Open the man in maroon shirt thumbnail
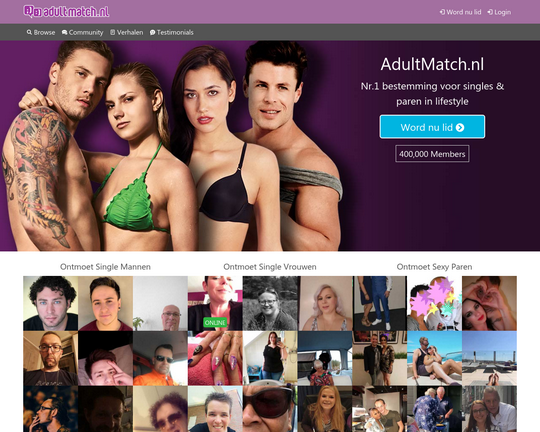 105,303
